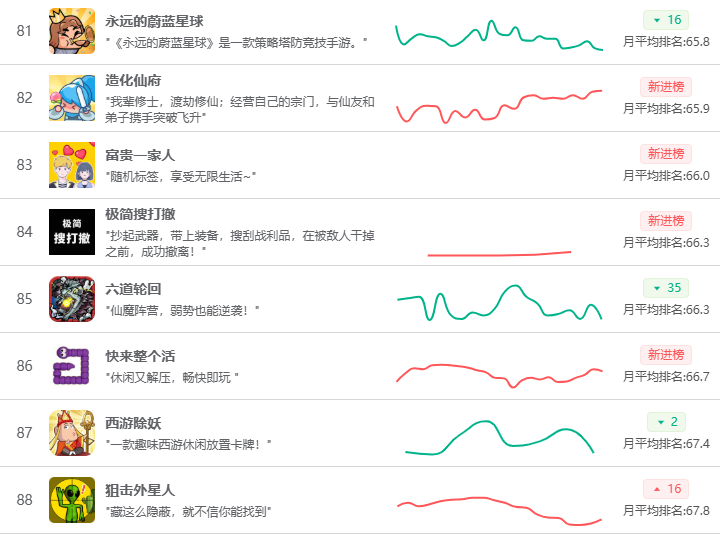
Task: Click the up 16 badge for 狙击外星人
Action: click(666, 489)
